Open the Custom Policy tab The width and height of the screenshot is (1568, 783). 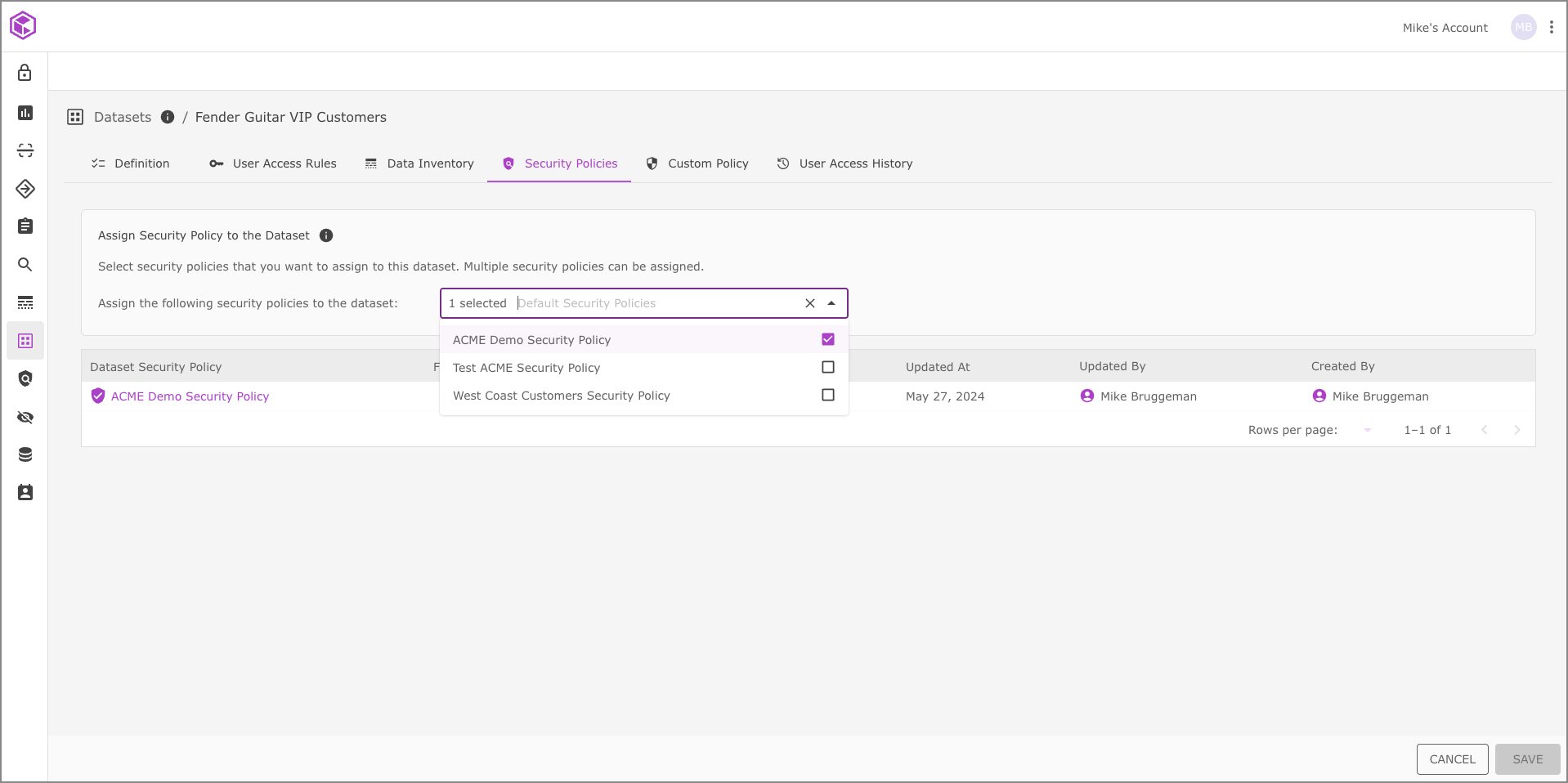click(697, 163)
